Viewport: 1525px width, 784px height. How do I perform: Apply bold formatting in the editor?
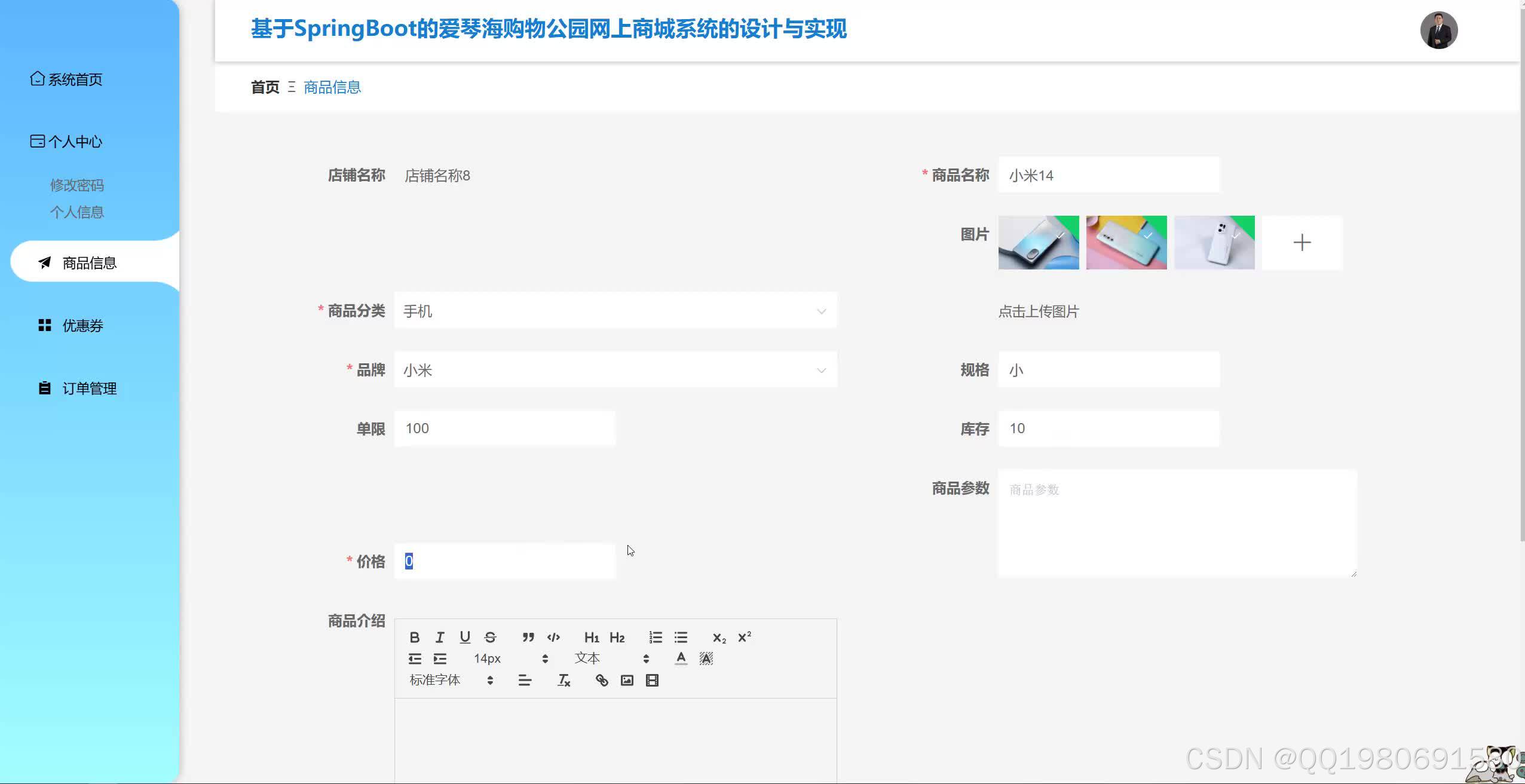coord(415,637)
